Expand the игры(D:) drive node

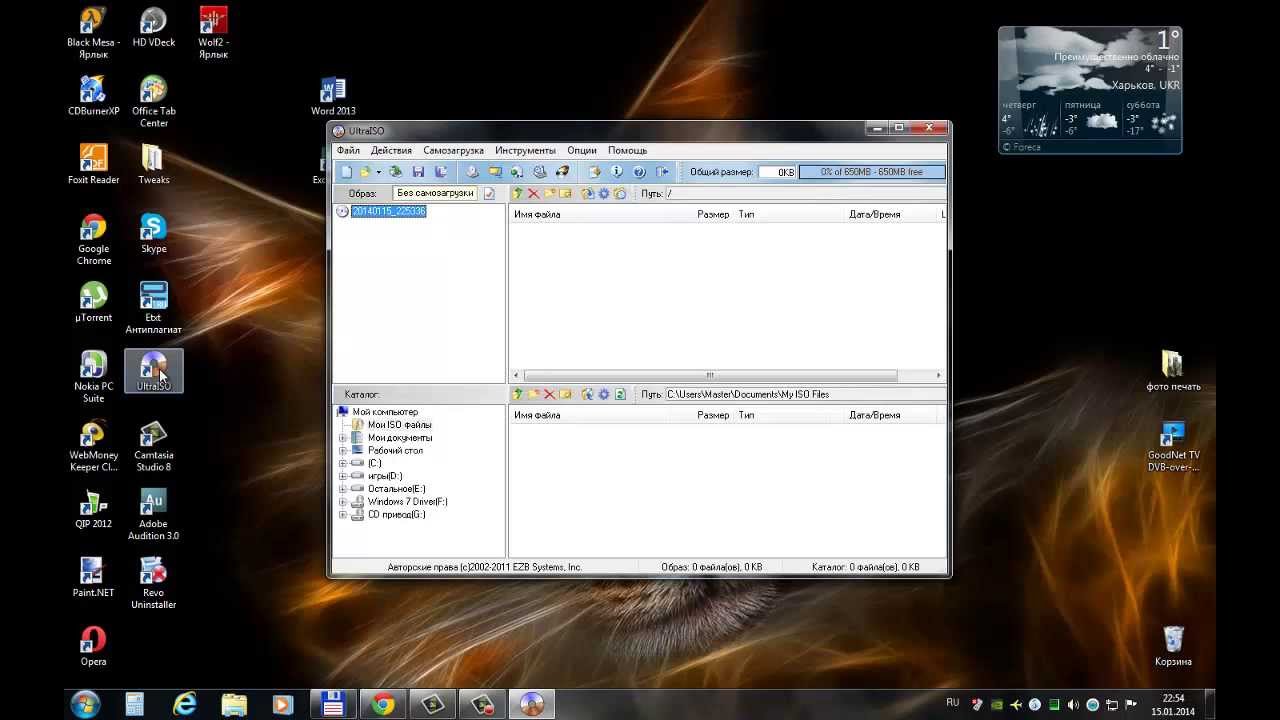pyautogui.click(x=343, y=476)
